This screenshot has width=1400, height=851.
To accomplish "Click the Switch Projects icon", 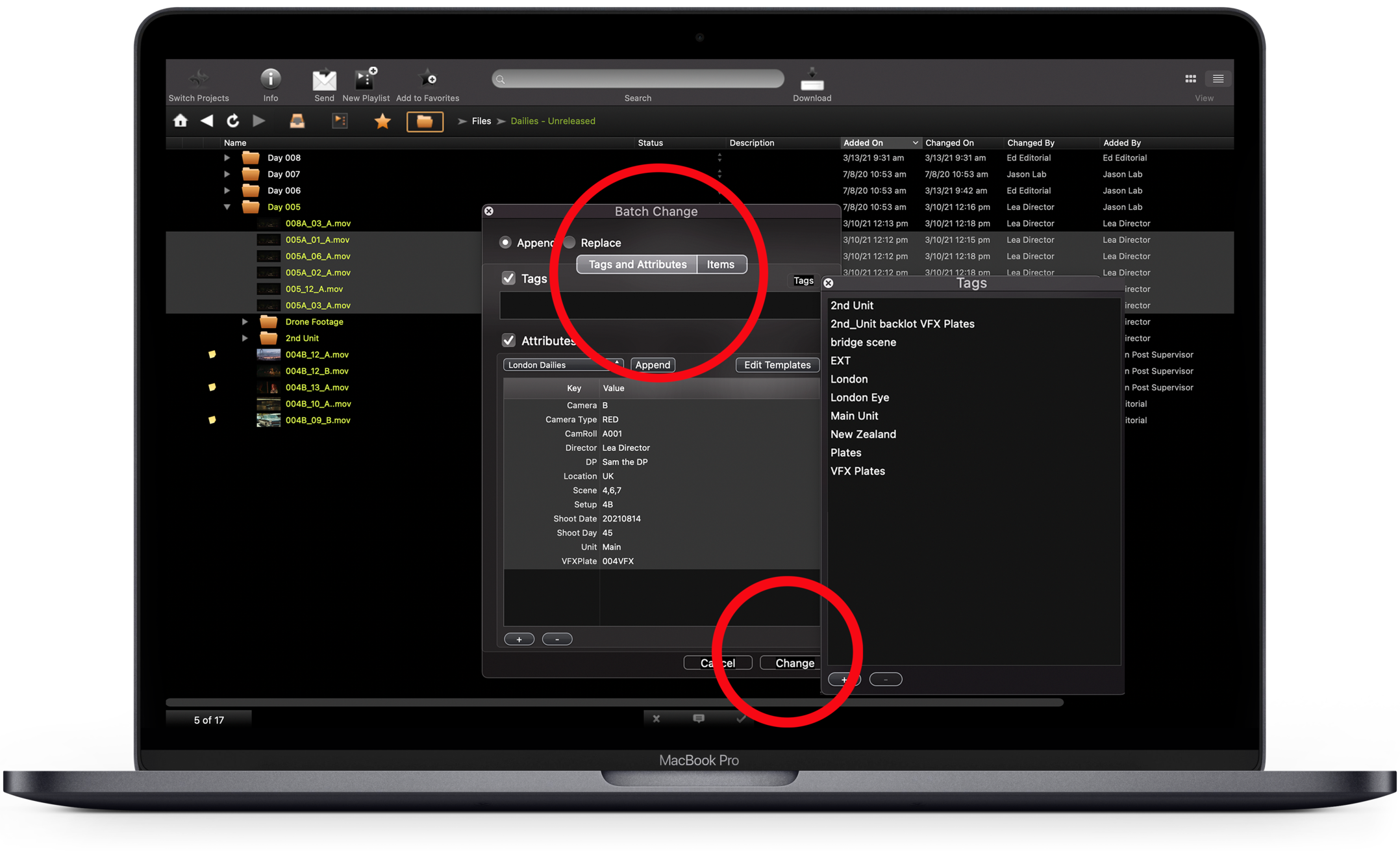I will coord(198,79).
